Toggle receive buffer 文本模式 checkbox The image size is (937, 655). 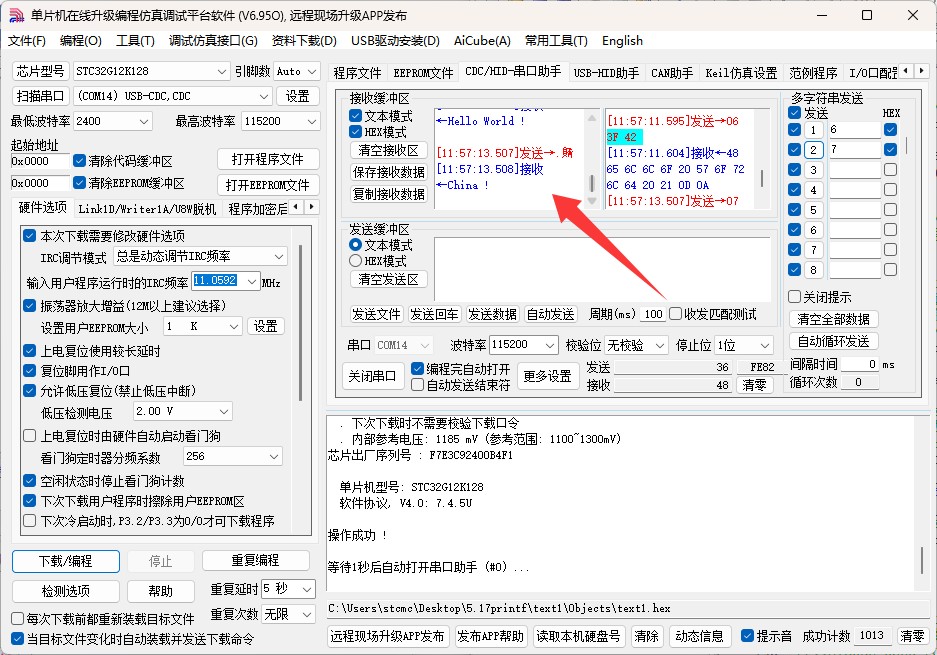pyautogui.click(x=356, y=115)
